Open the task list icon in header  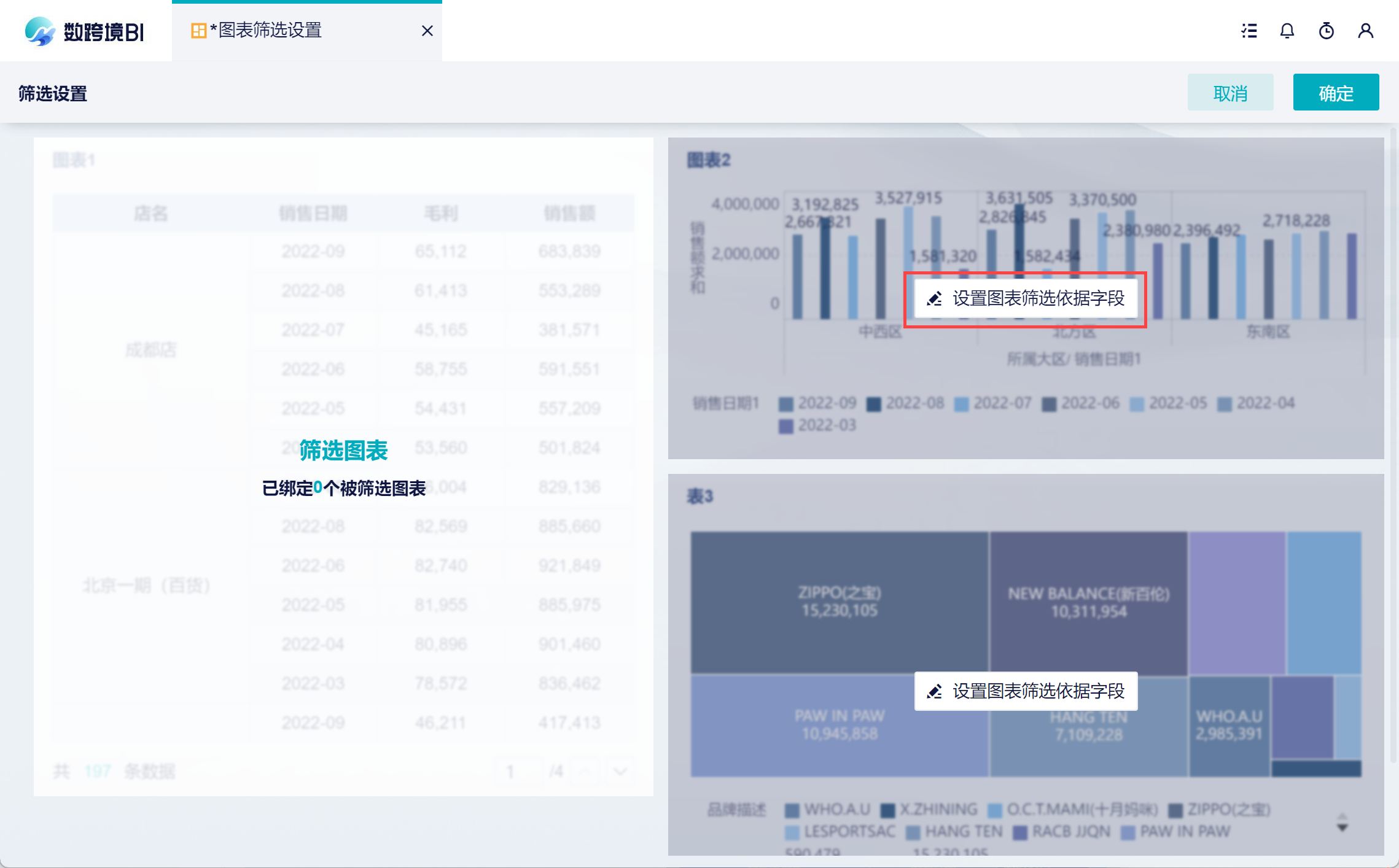click(1249, 31)
